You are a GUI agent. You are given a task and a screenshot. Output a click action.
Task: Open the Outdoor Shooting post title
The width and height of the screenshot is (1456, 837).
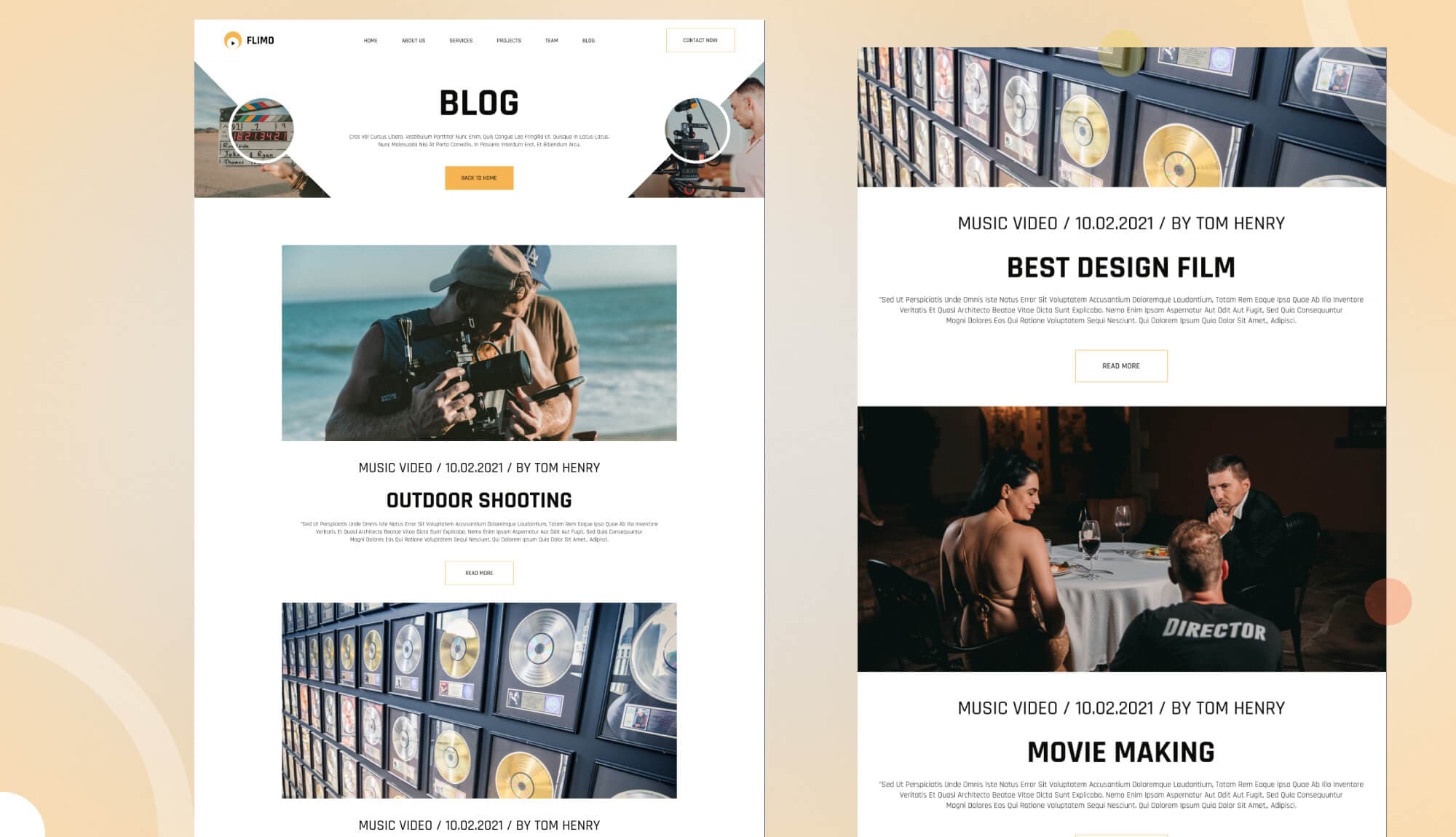coord(479,501)
